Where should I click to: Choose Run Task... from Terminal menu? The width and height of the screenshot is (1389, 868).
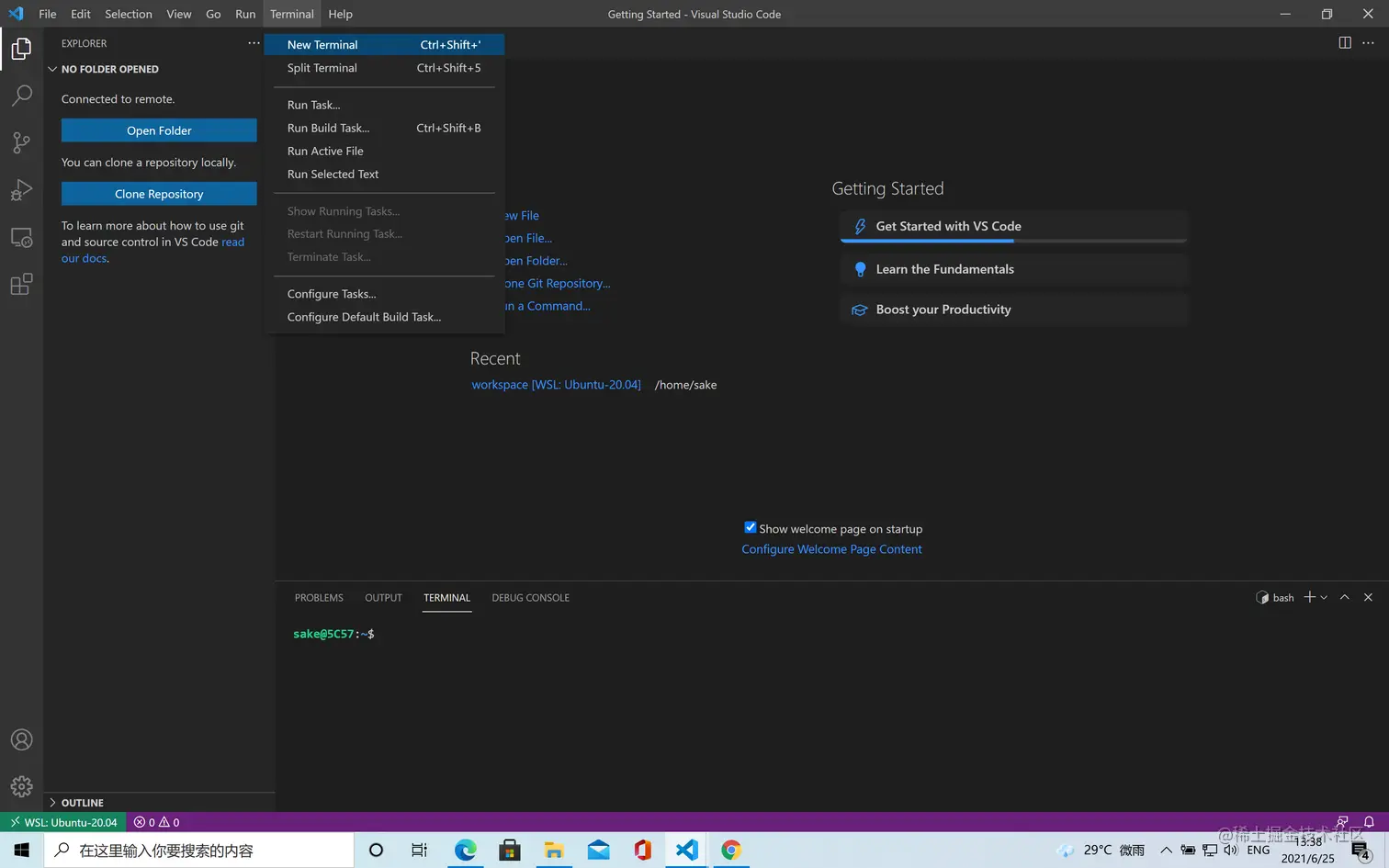pos(384,105)
